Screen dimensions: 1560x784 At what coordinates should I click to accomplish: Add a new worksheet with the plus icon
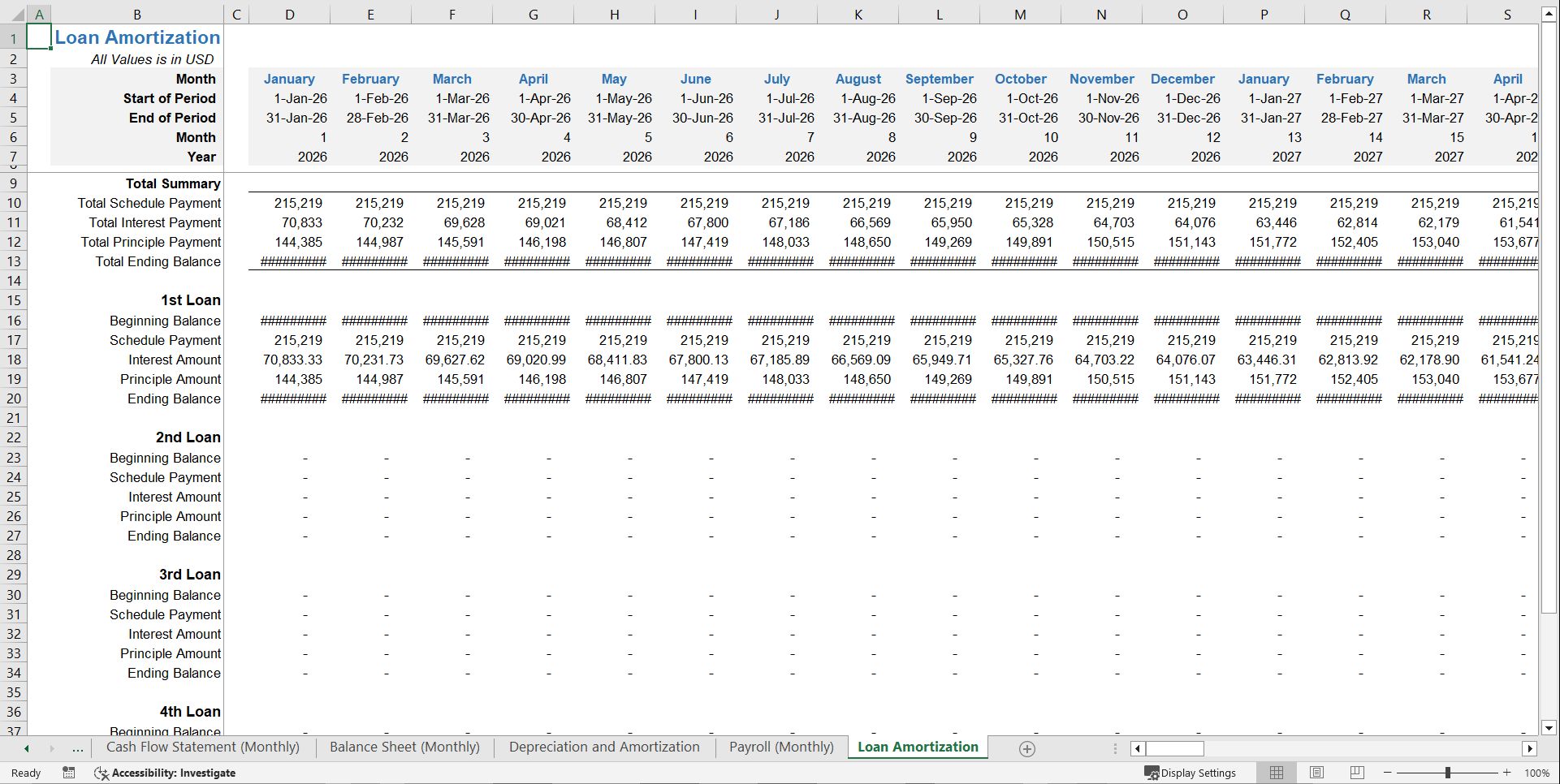pos(1026,748)
